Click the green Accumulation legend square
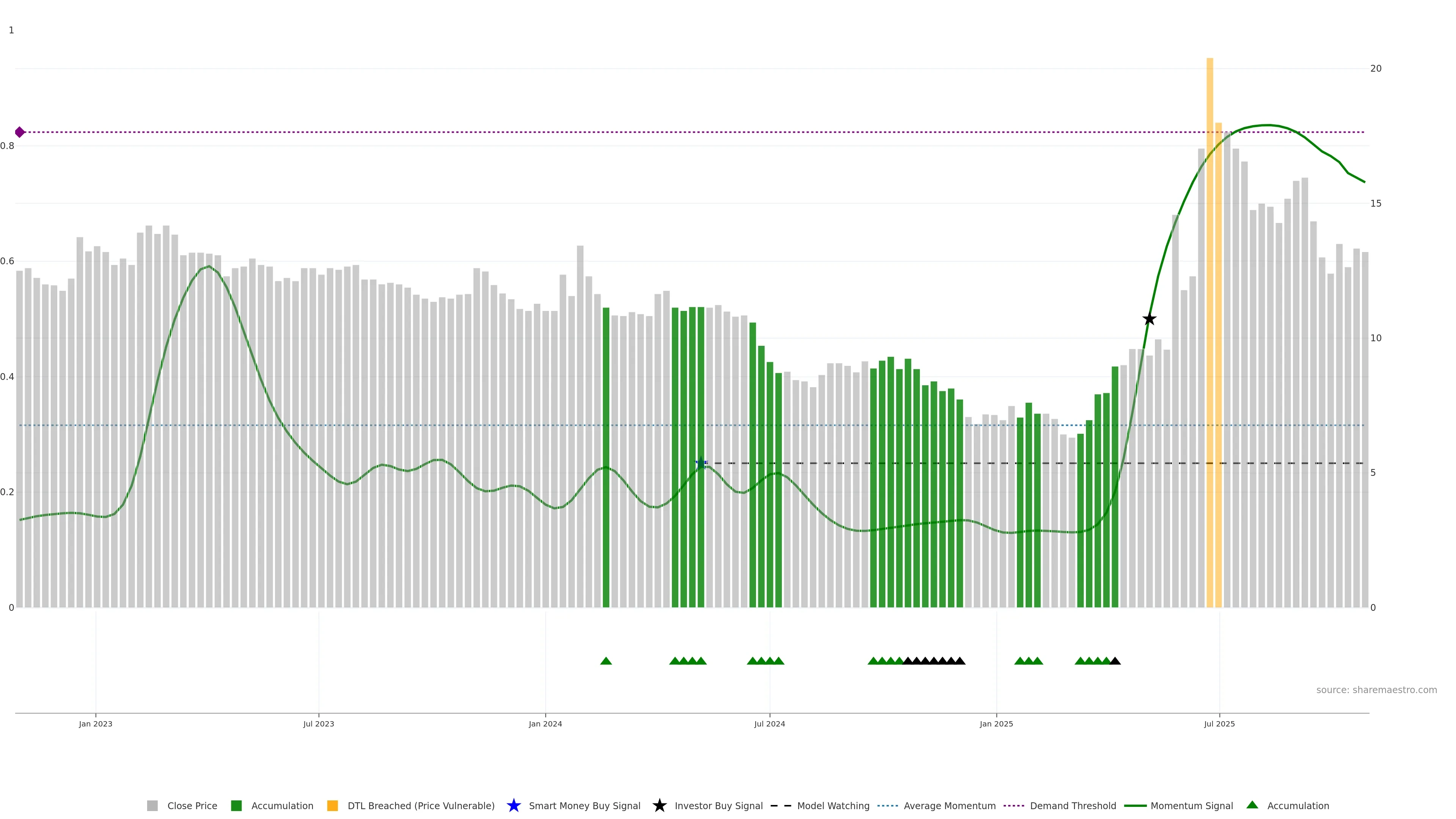This screenshot has width=1456, height=819. (236, 805)
